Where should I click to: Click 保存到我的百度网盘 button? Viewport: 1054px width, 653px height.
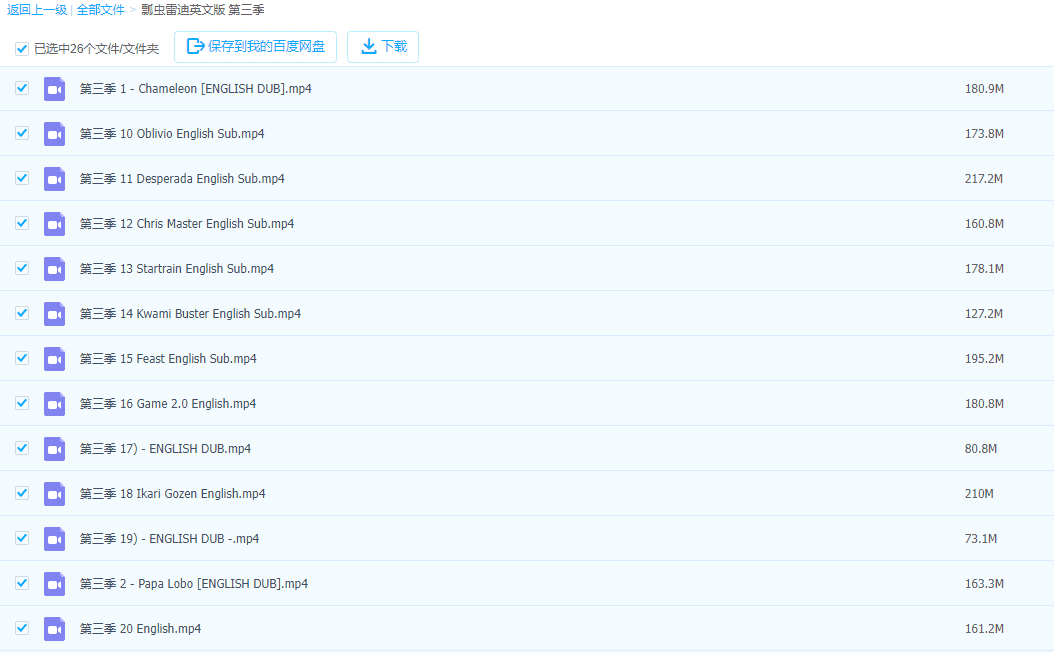coord(255,47)
